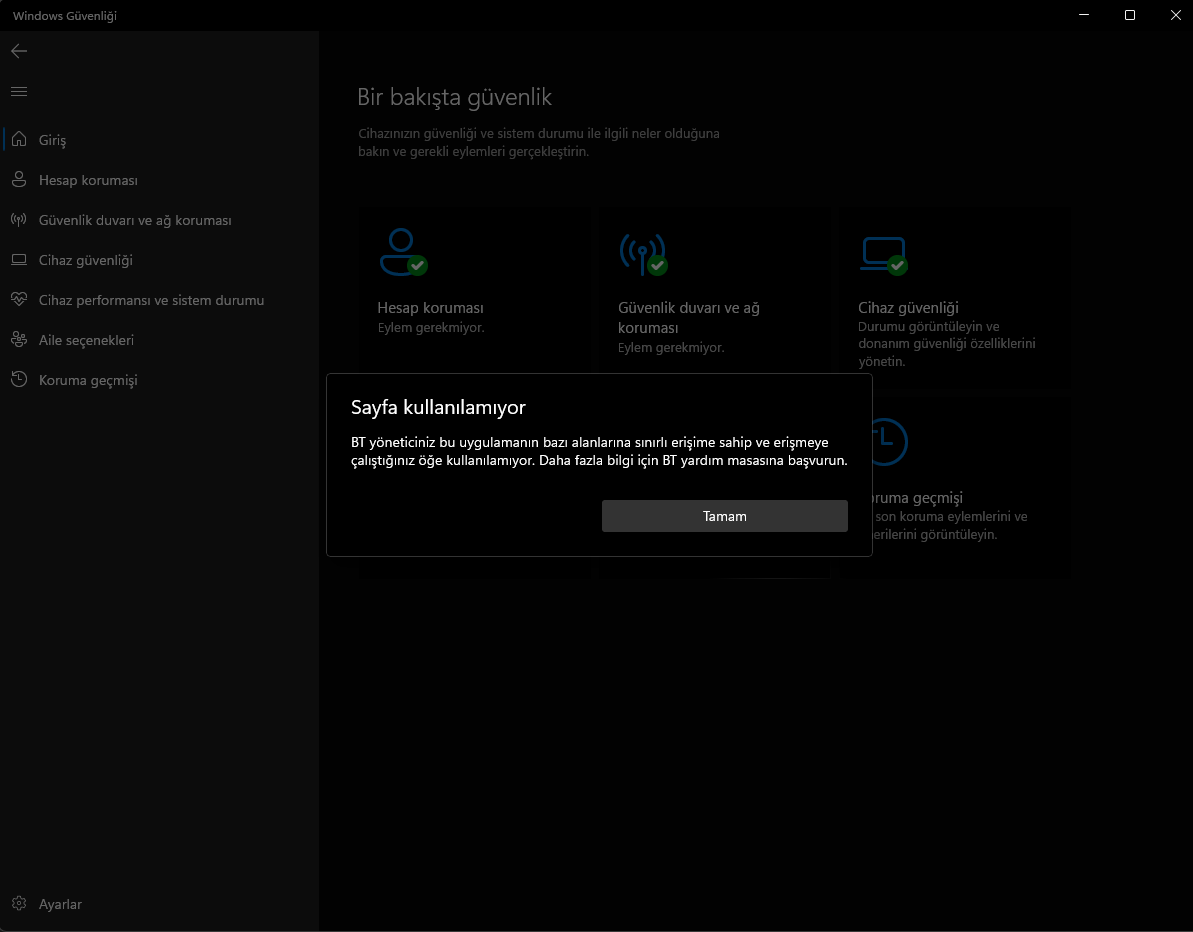The height and width of the screenshot is (932, 1193).
Task: Click the Koruma geçmişi clock icon in the sidebar
Action: pos(19,380)
